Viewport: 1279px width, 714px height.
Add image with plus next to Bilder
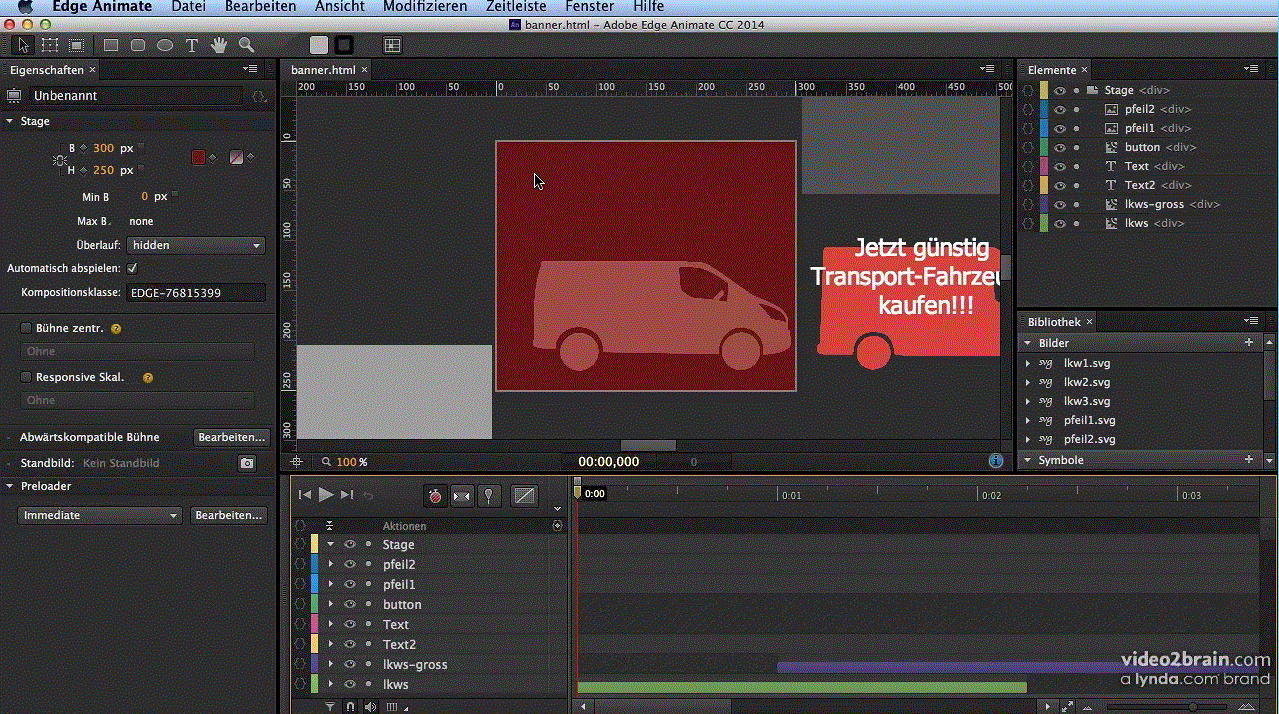[x=1248, y=343]
